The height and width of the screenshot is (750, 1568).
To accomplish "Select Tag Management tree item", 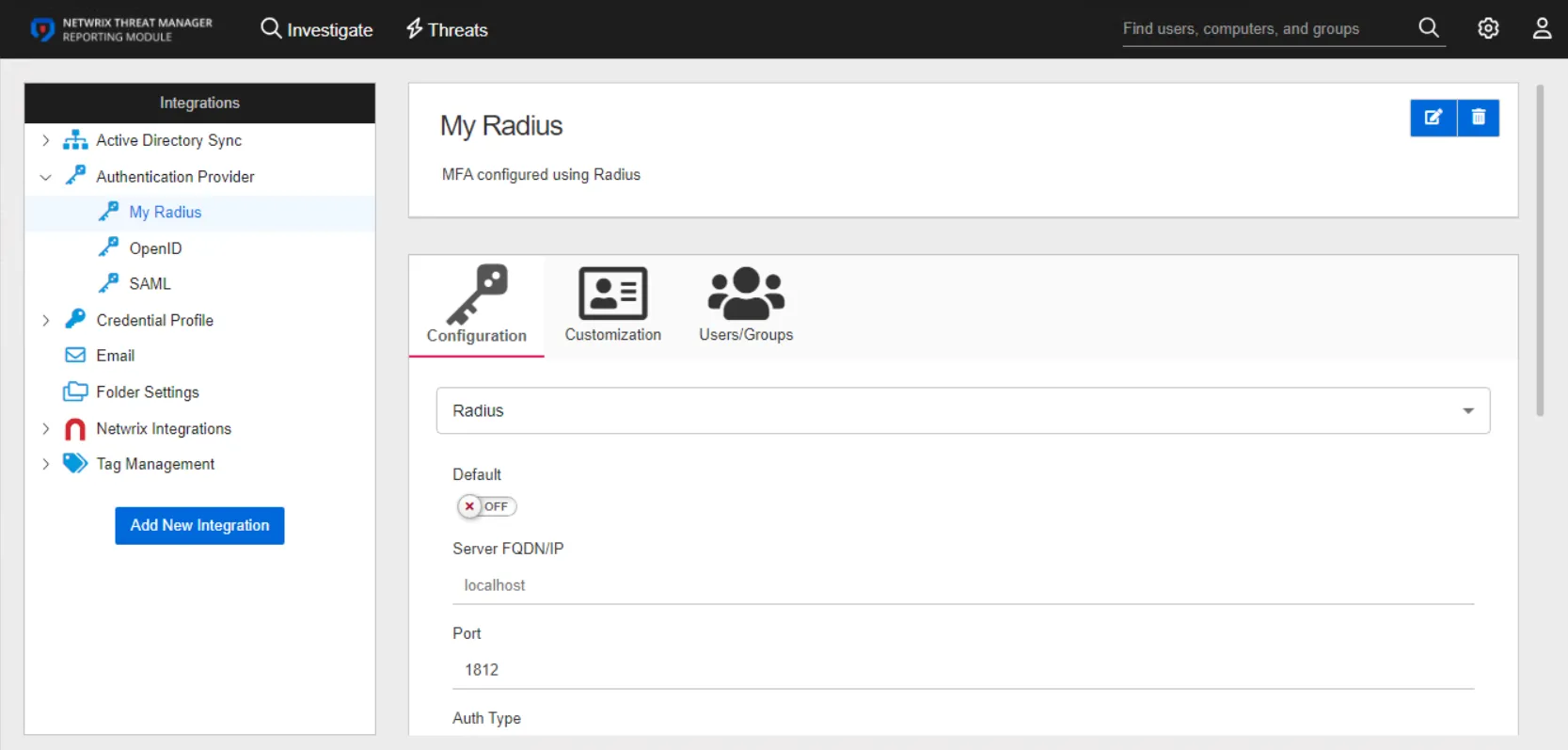I will click(x=155, y=465).
